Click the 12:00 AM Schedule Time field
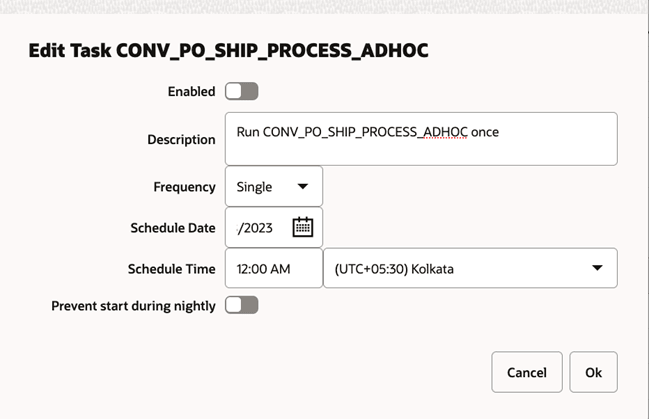 click(274, 268)
